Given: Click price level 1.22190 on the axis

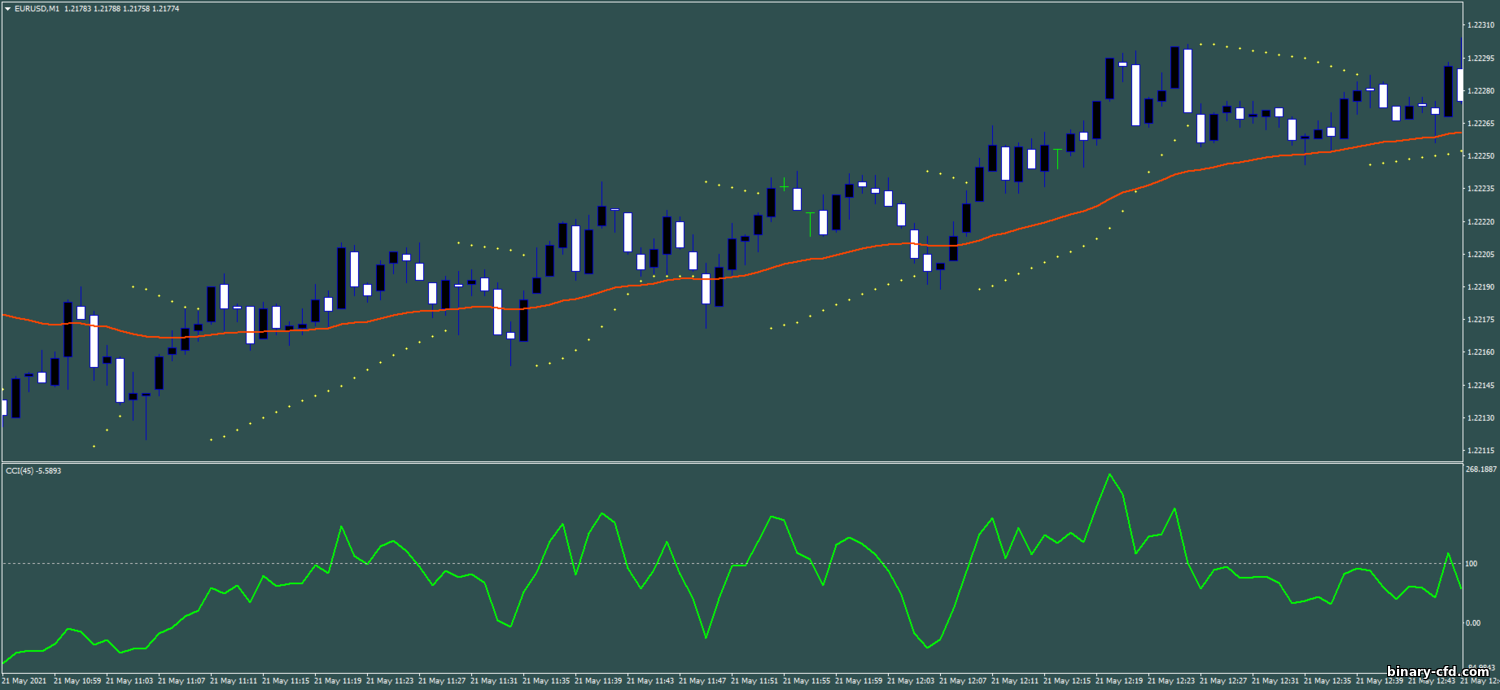Looking at the screenshot, I should tap(1479, 287).
